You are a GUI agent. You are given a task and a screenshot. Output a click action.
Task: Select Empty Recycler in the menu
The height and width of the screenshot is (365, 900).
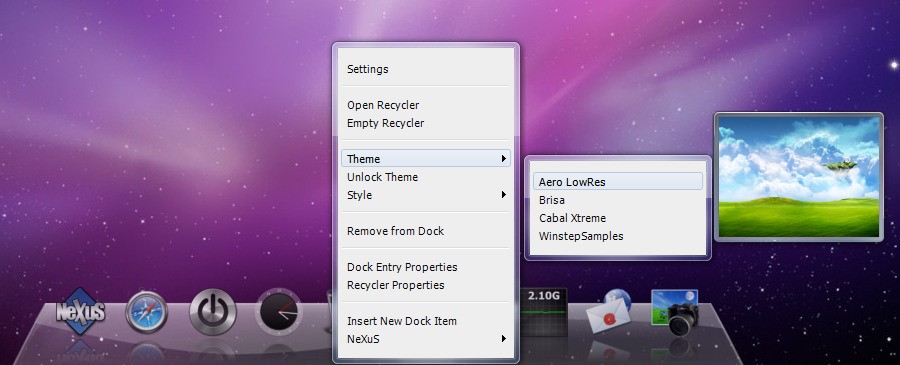tap(425, 123)
